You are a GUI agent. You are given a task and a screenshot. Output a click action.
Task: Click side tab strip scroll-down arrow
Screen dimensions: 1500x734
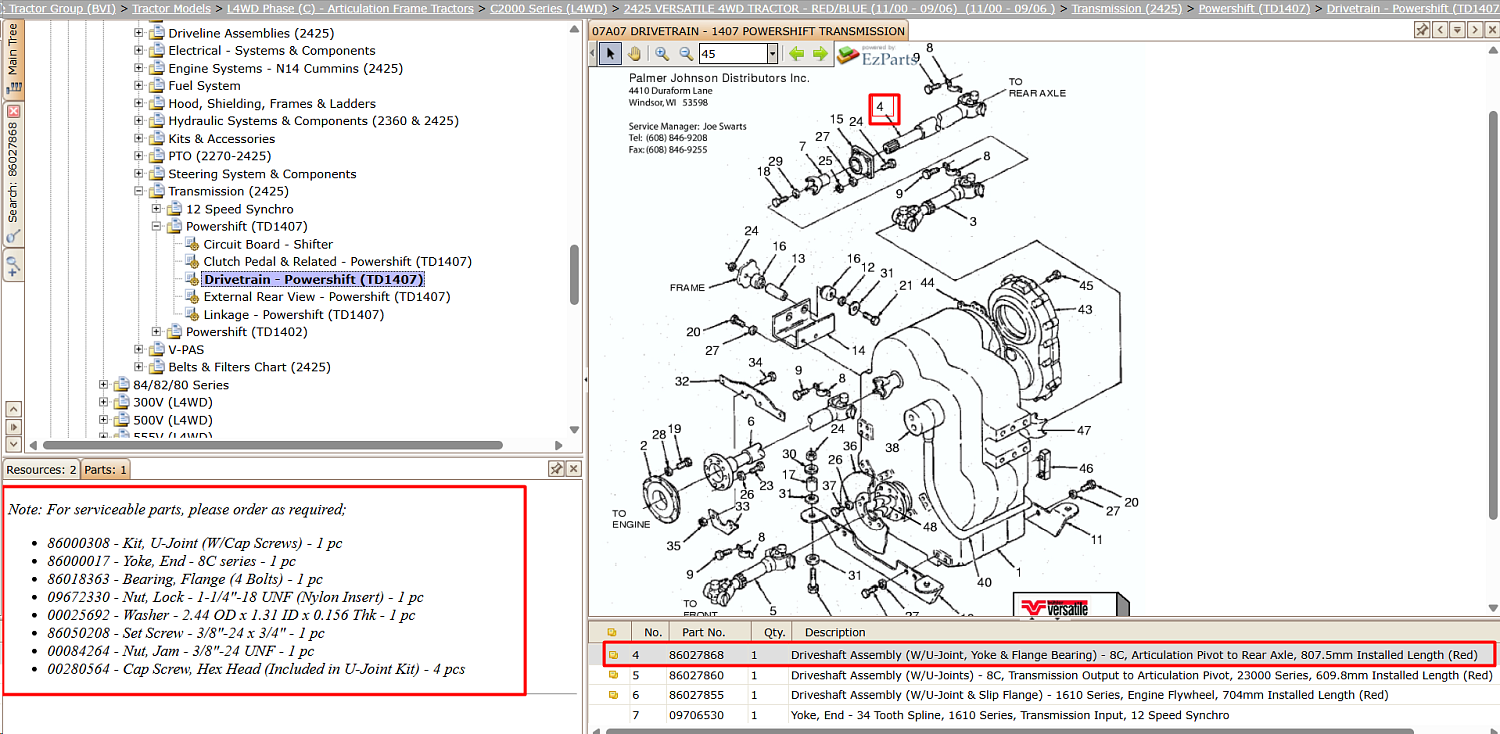[x=13, y=443]
